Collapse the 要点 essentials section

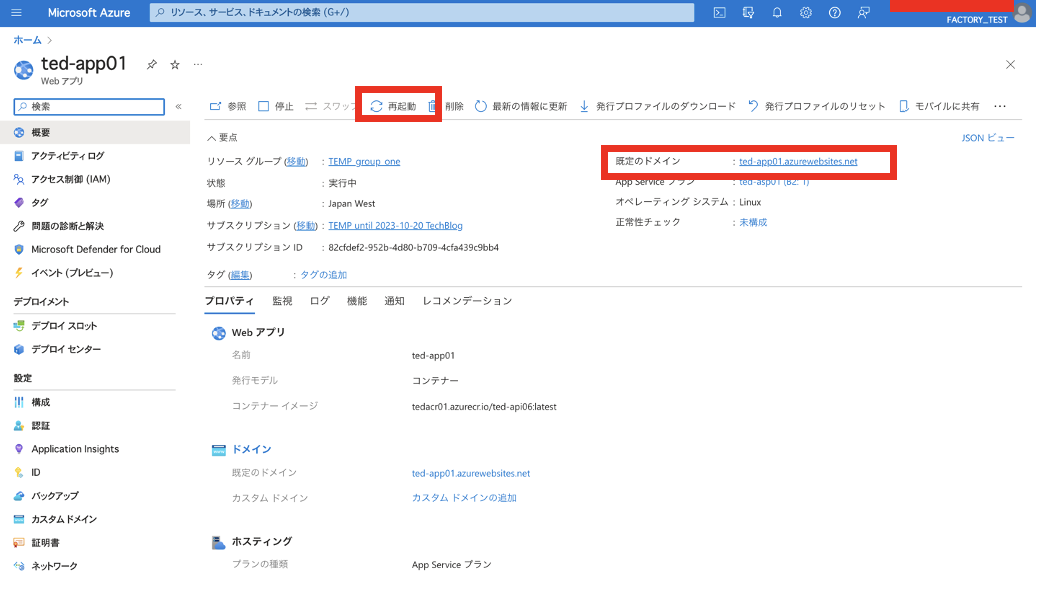[222, 137]
